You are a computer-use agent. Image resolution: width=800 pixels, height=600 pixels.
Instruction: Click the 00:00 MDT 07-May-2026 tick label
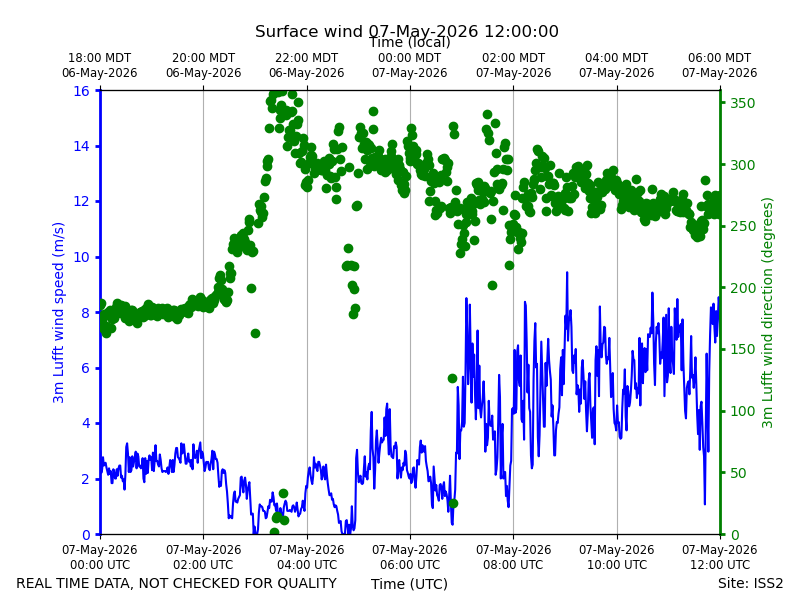(x=410, y=65)
